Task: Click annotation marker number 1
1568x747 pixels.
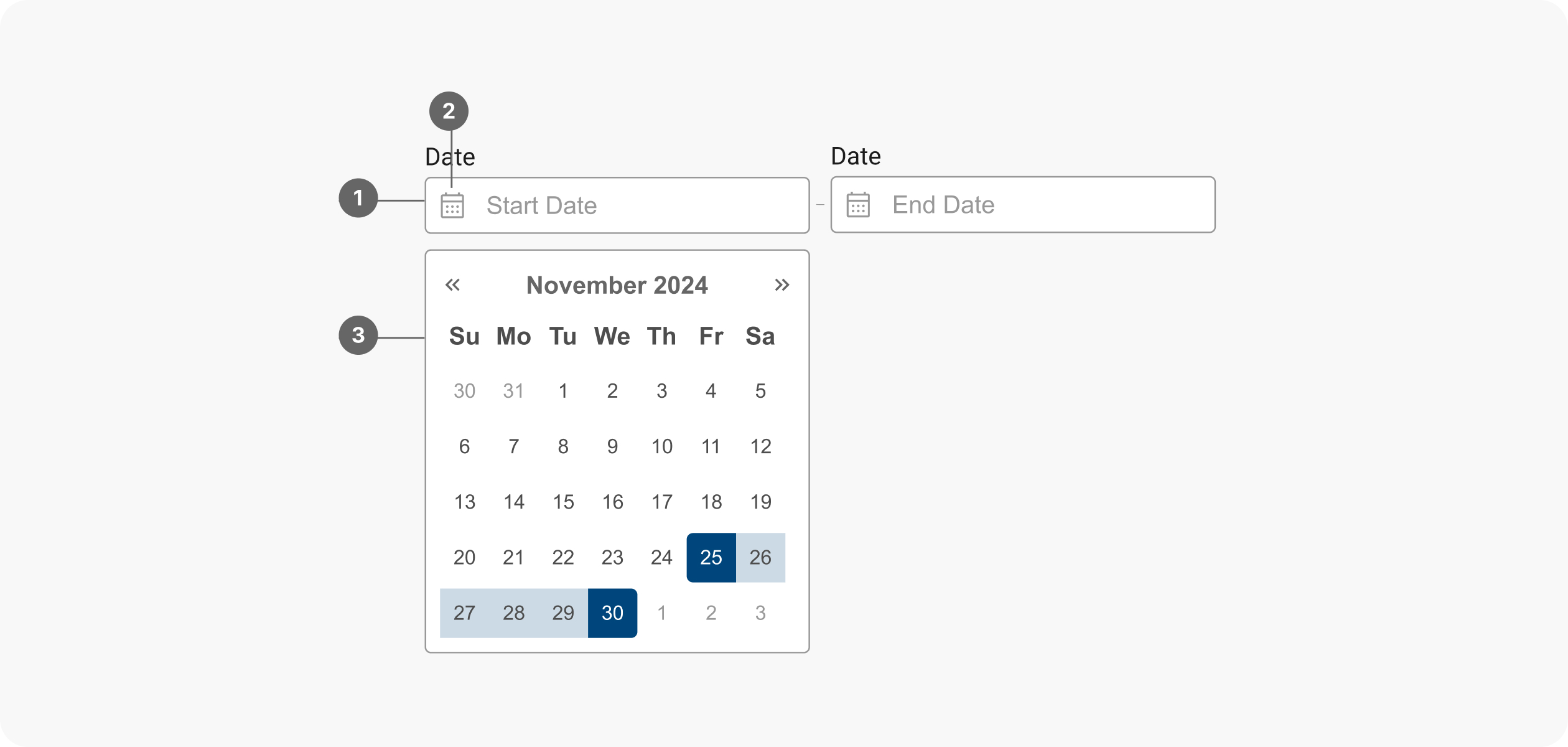Action: pos(358,198)
